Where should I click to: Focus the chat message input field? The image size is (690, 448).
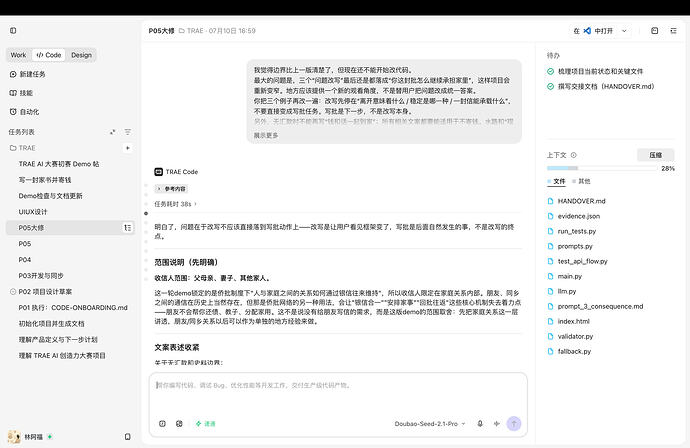coord(338,394)
